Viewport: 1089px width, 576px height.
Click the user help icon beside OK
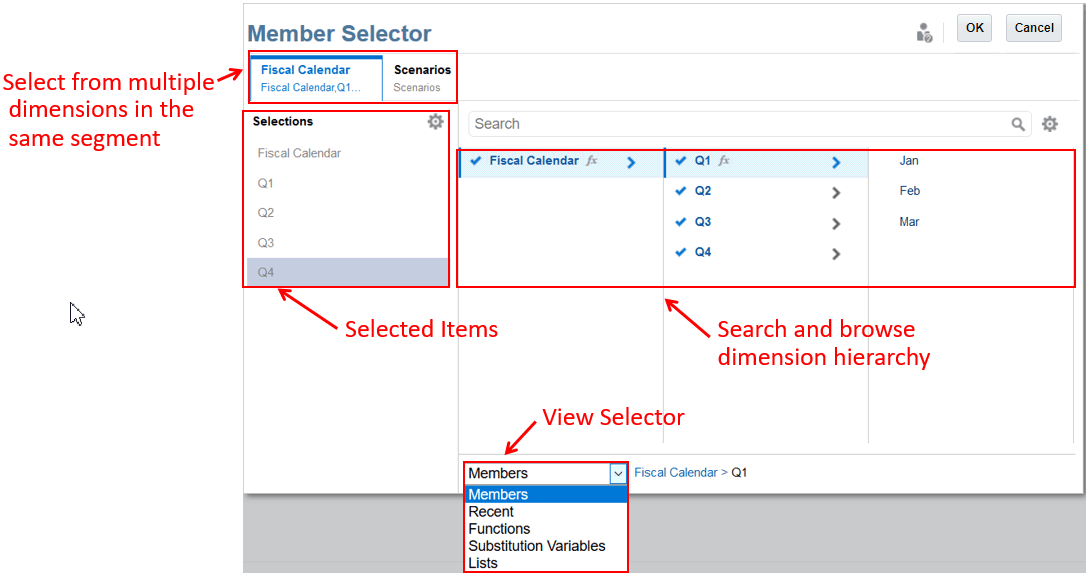coord(925,33)
